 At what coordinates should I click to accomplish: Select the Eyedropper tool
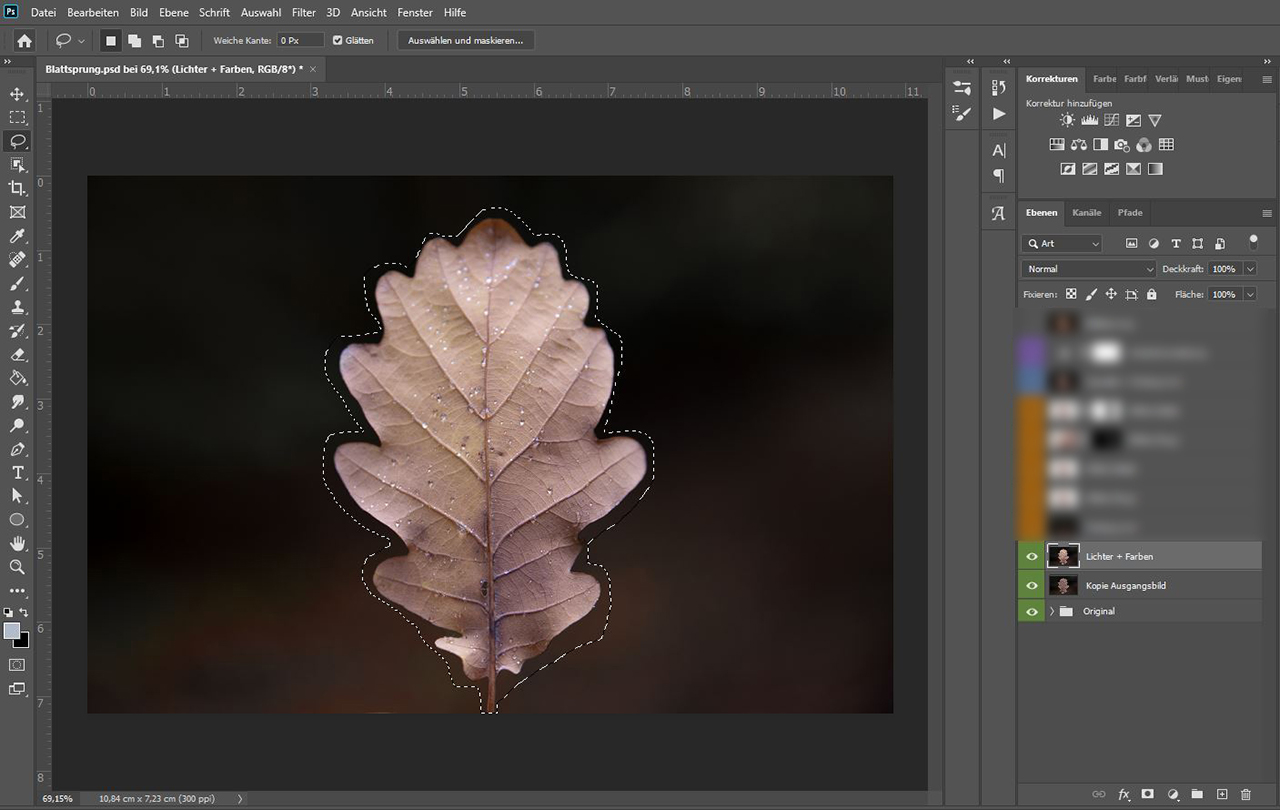(17, 236)
